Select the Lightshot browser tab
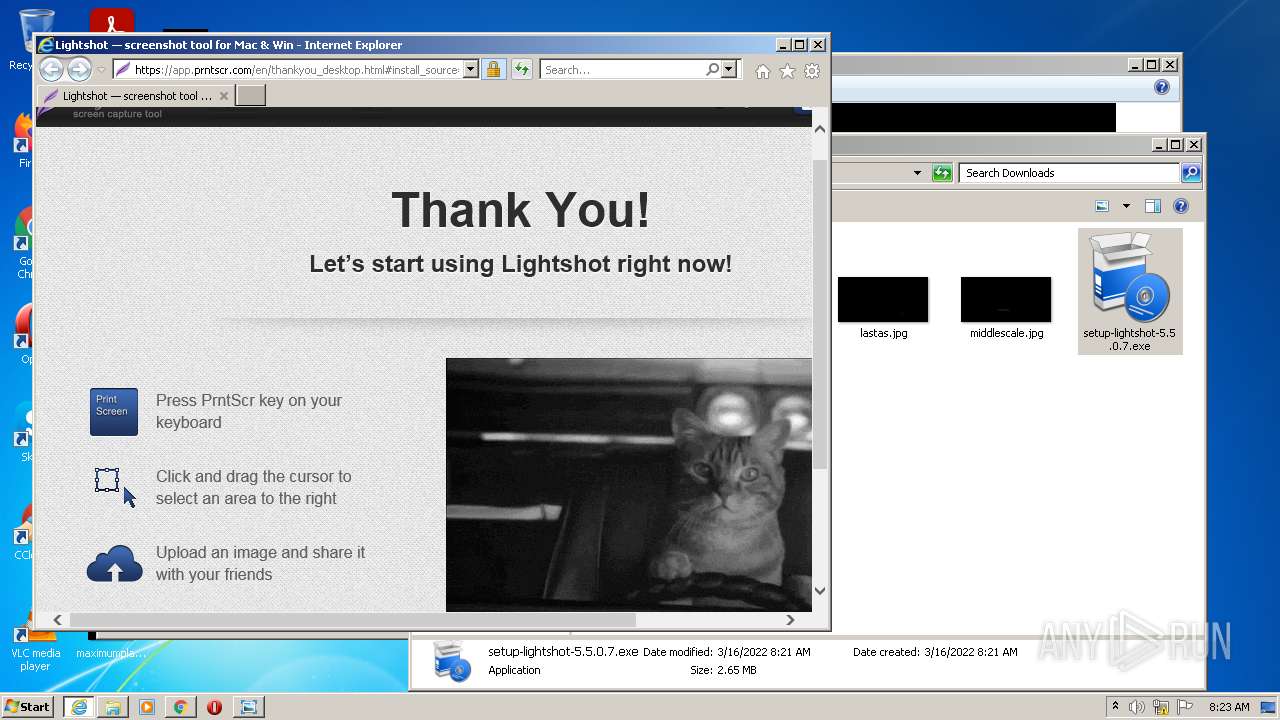Image resolution: width=1280 pixels, height=720 pixels. [135, 96]
